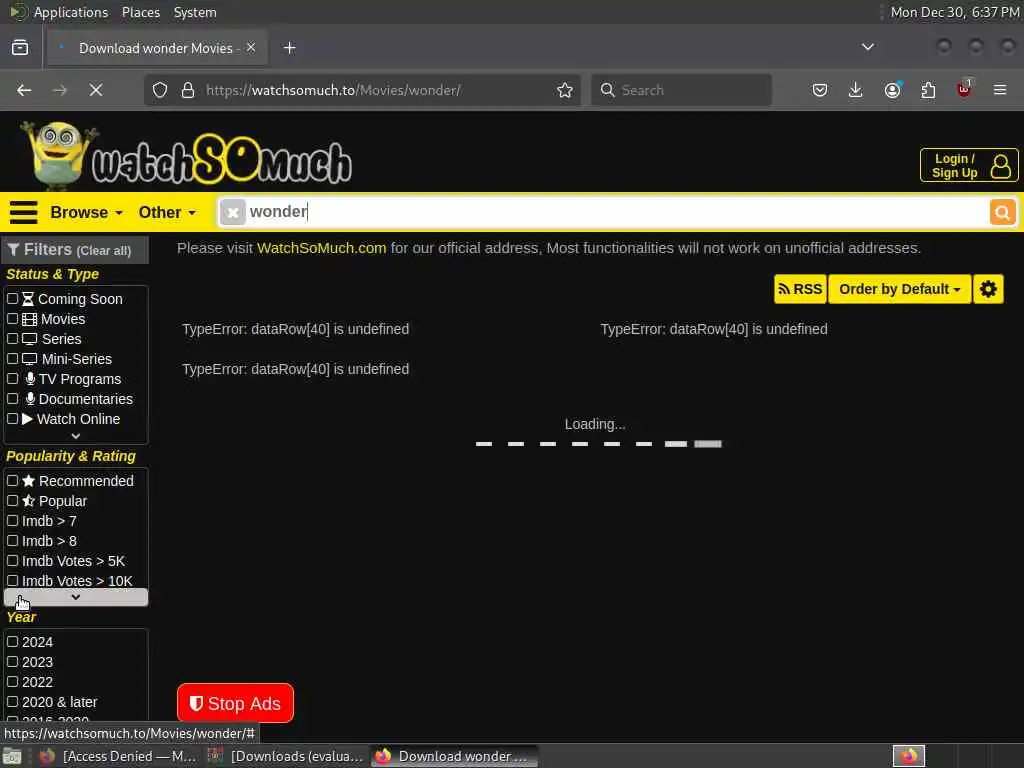Image resolution: width=1024 pixels, height=768 pixels.
Task: Open the System menu
Action: (x=195, y=12)
